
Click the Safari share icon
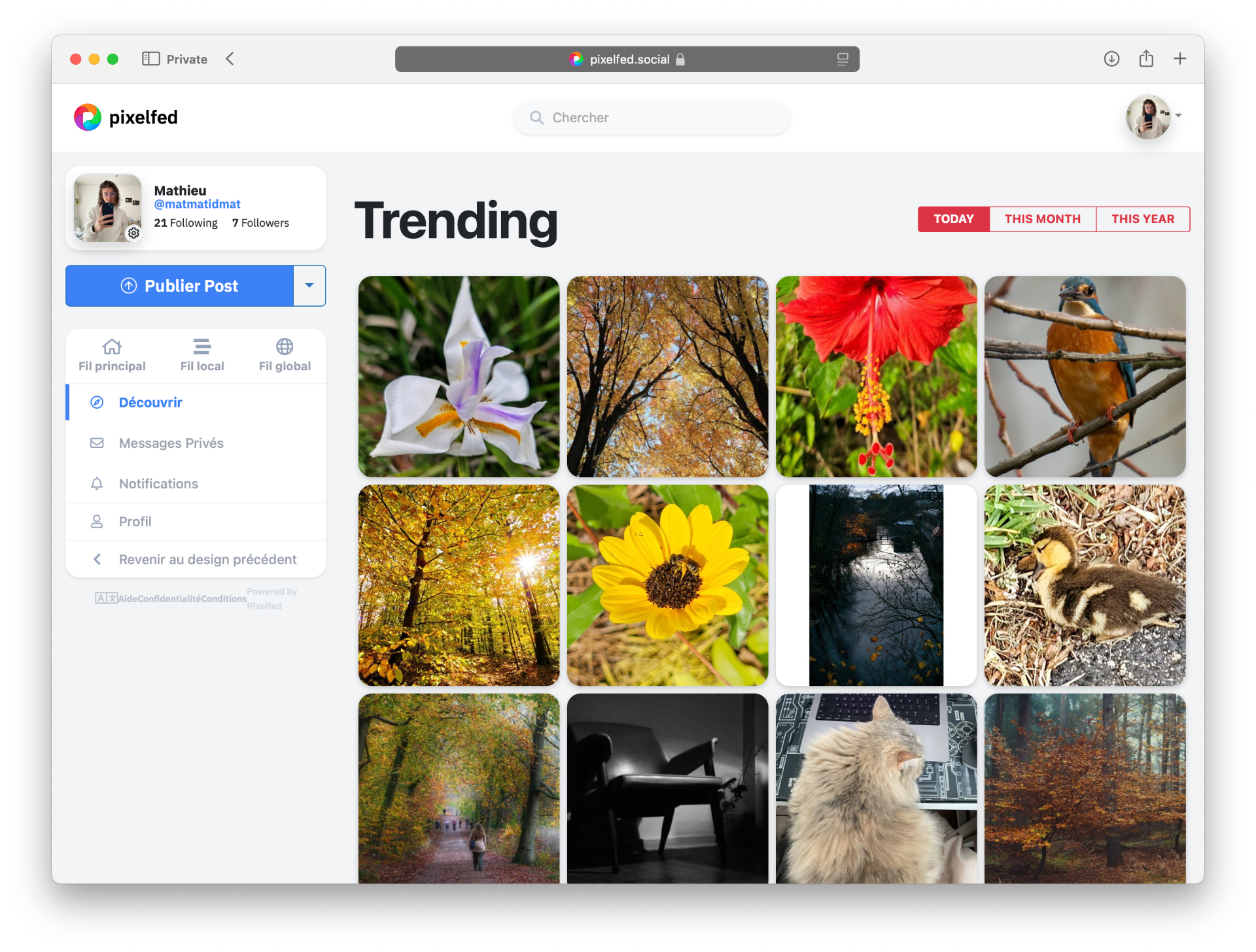click(1146, 59)
